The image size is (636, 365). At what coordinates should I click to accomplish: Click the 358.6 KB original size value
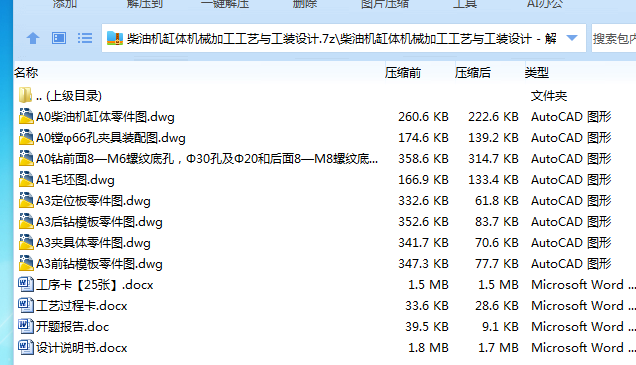click(423, 159)
